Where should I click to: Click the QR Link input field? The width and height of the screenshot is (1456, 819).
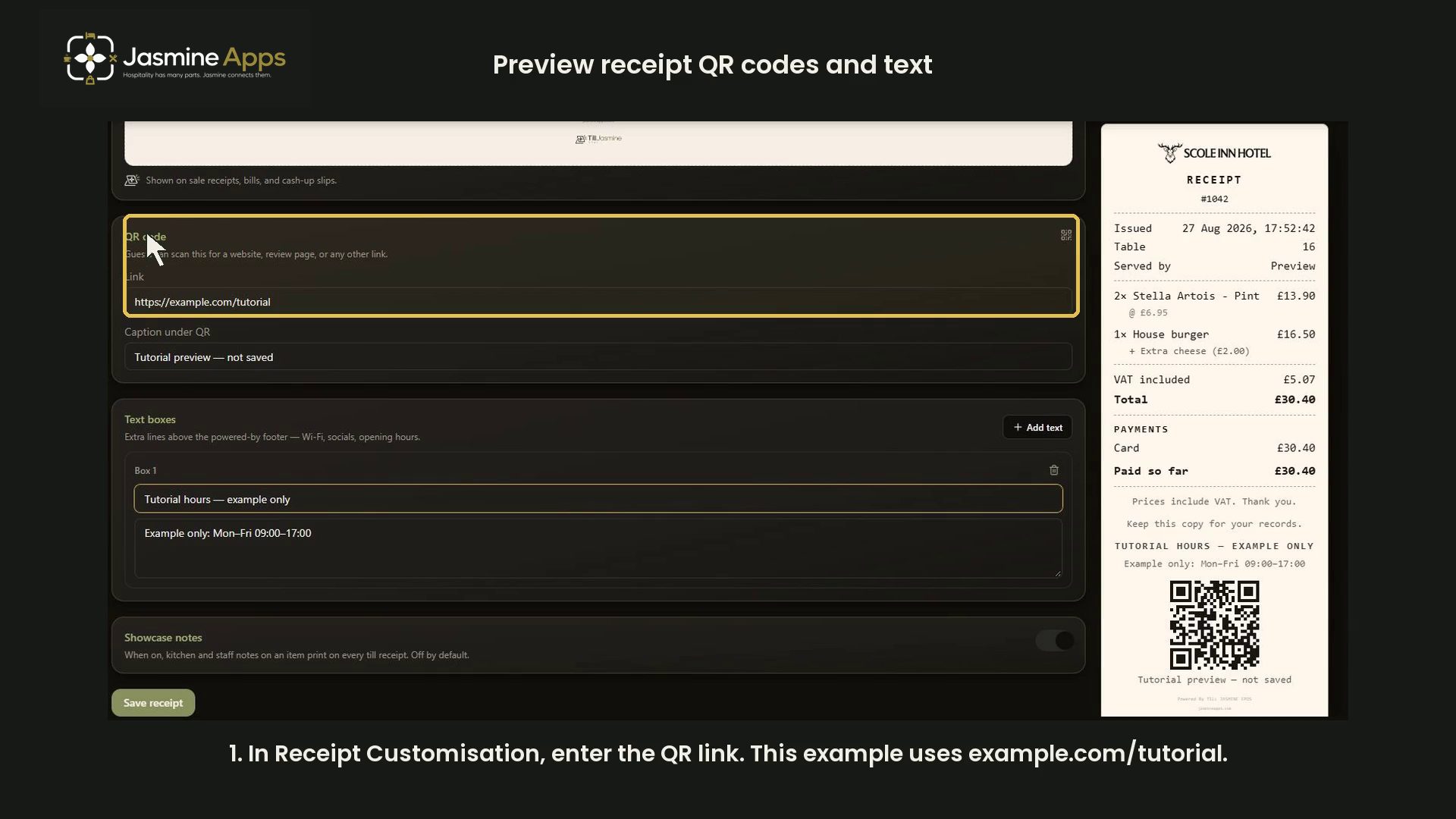pos(598,302)
